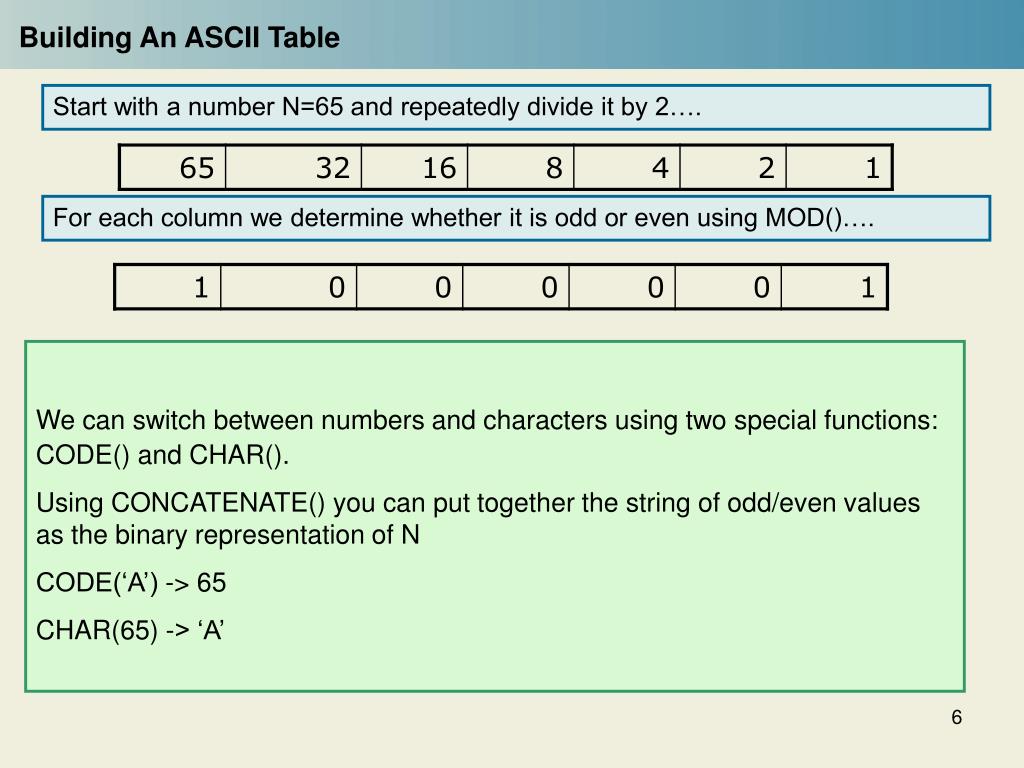Click the cell with value 8

click(x=520, y=168)
